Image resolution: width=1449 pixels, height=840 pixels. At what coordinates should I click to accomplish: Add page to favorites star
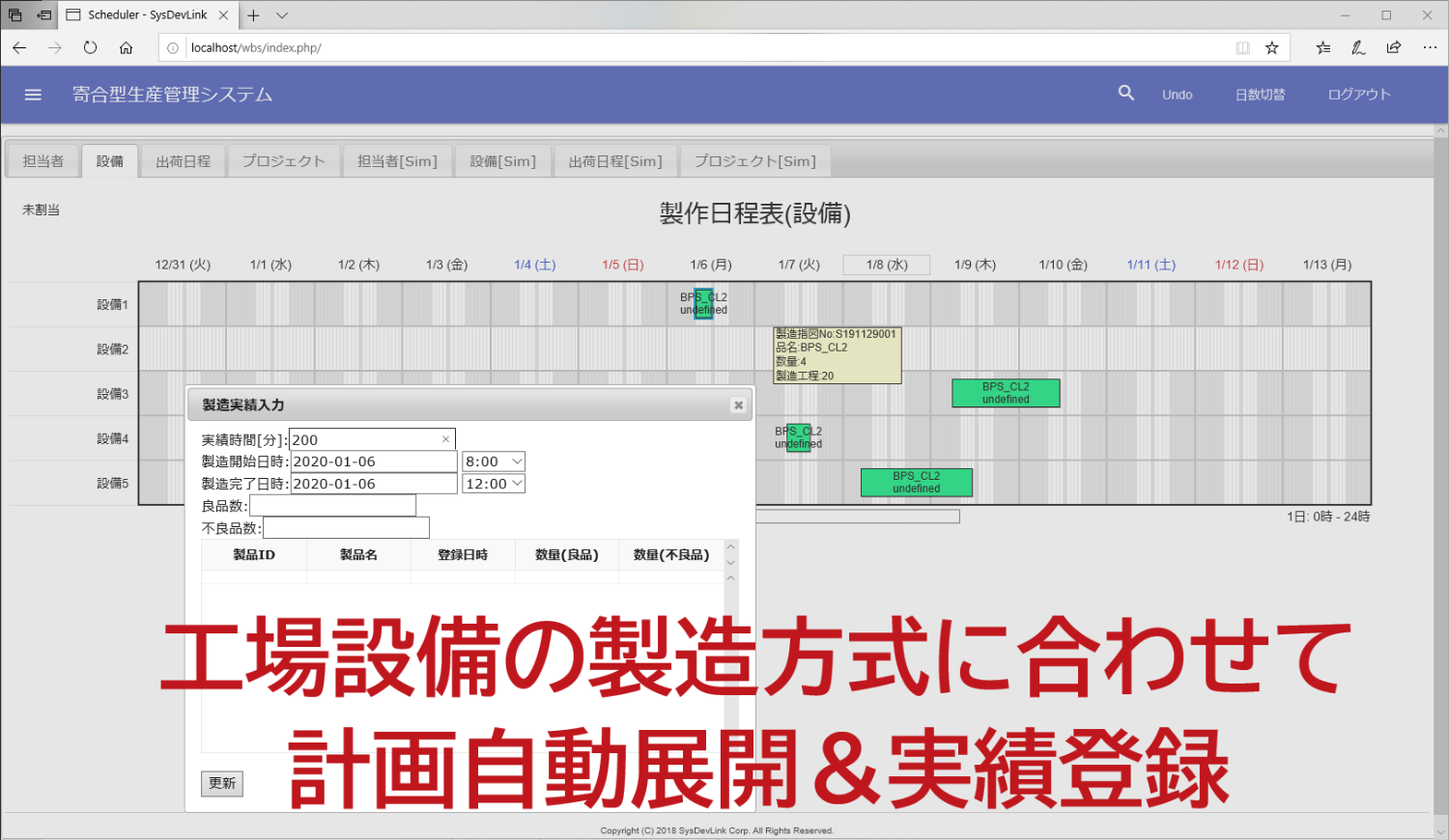click(x=1271, y=47)
